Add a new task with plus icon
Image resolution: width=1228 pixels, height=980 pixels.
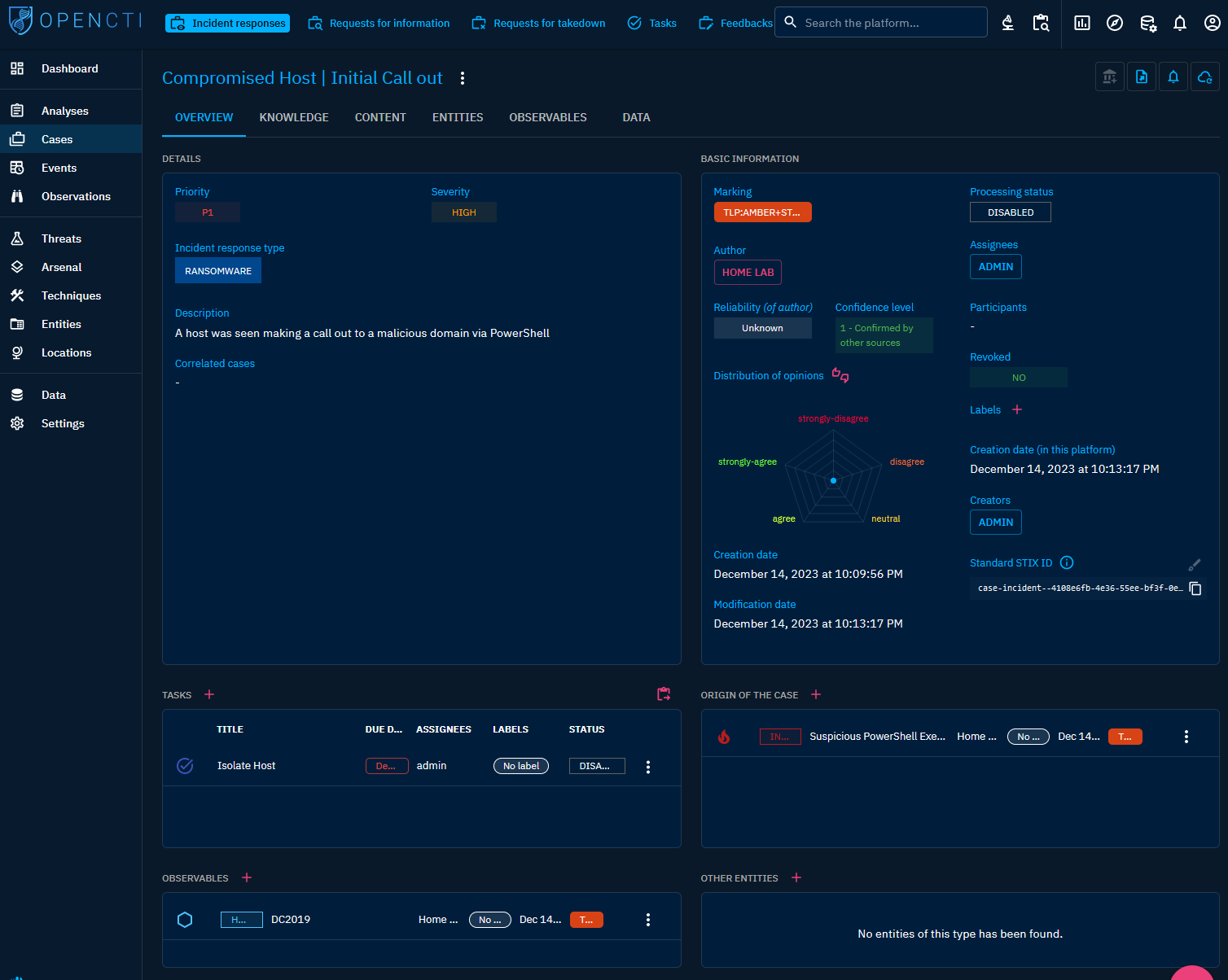(209, 694)
